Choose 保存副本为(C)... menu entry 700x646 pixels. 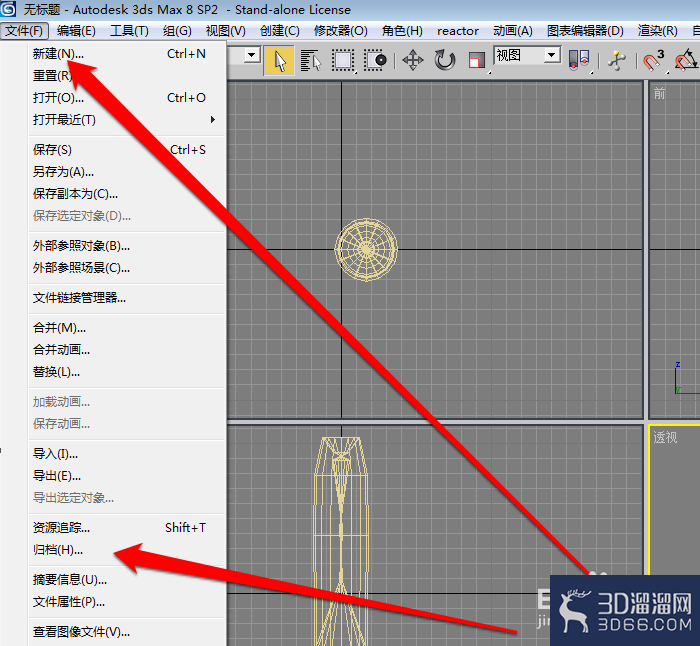127,193
